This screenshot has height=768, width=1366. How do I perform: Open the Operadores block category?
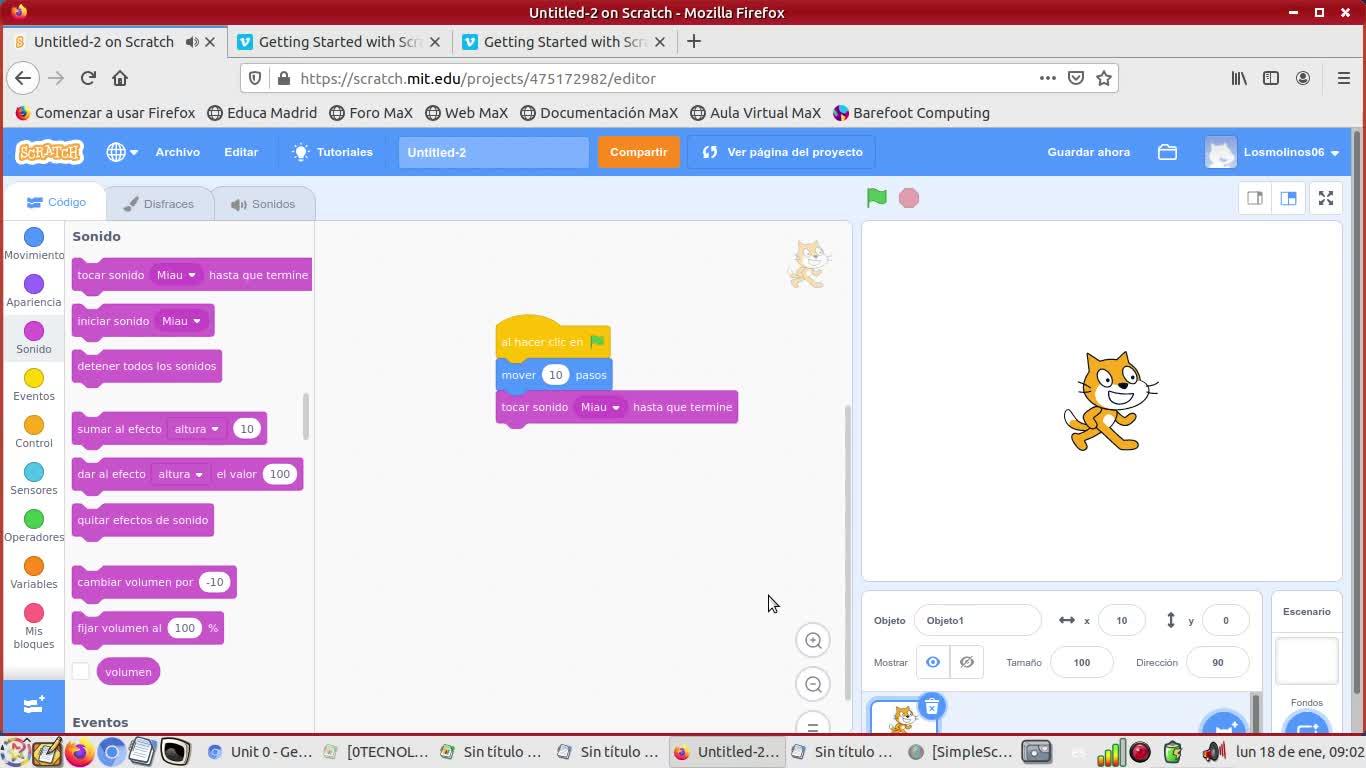pos(34,526)
